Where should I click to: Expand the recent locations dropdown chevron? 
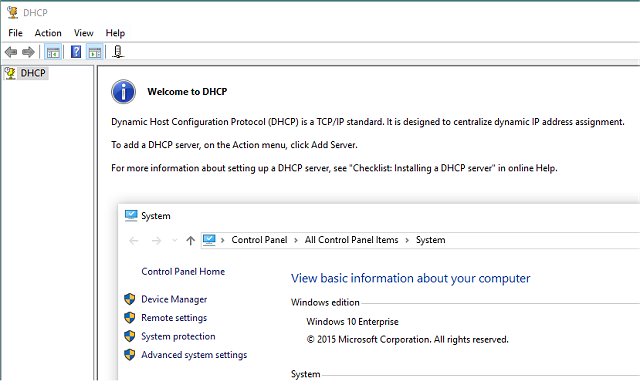pos(175,240)
